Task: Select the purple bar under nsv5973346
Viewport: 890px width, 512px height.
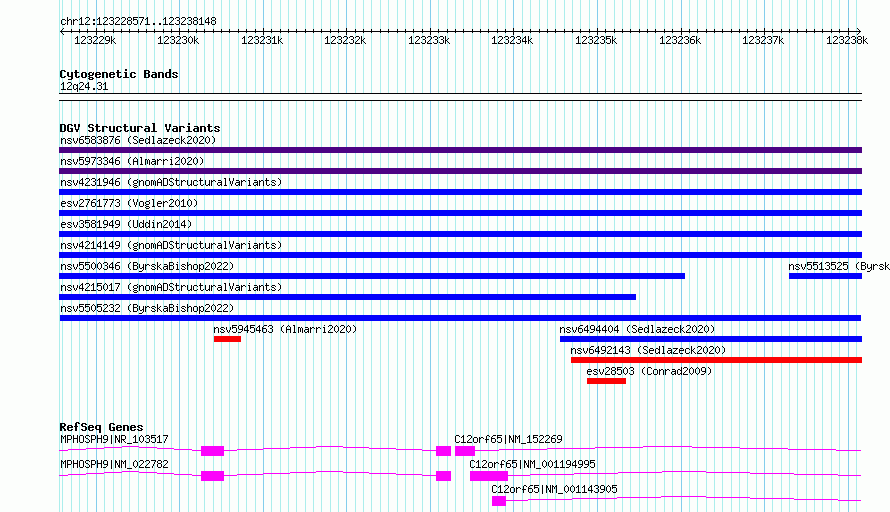Action: 460,171
